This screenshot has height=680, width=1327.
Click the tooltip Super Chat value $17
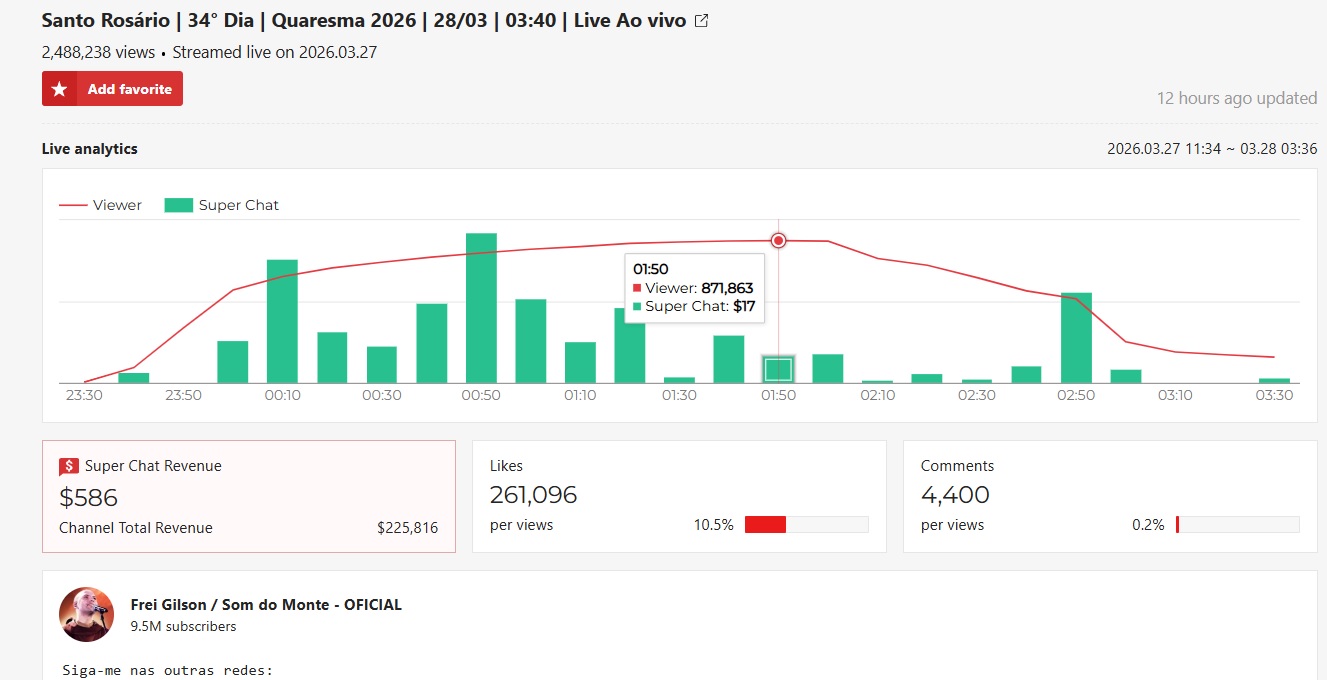744,306
